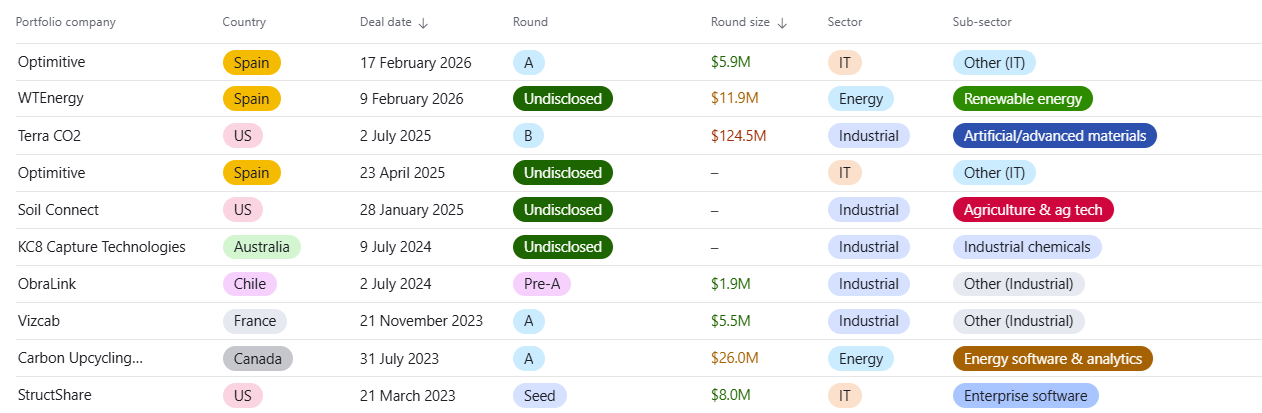Click the truncated Carbon Upcycling company name

pos(80,358)
